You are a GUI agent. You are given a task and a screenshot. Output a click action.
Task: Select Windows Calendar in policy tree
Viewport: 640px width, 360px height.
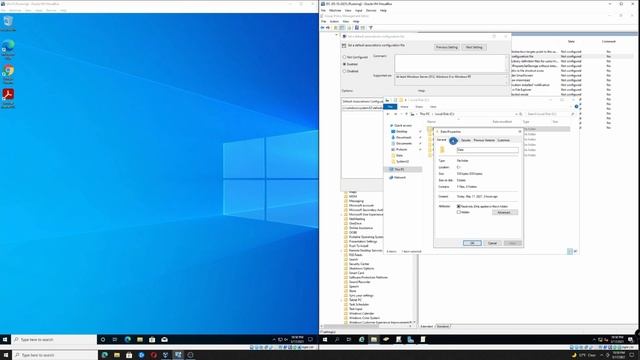pos(362,313)
